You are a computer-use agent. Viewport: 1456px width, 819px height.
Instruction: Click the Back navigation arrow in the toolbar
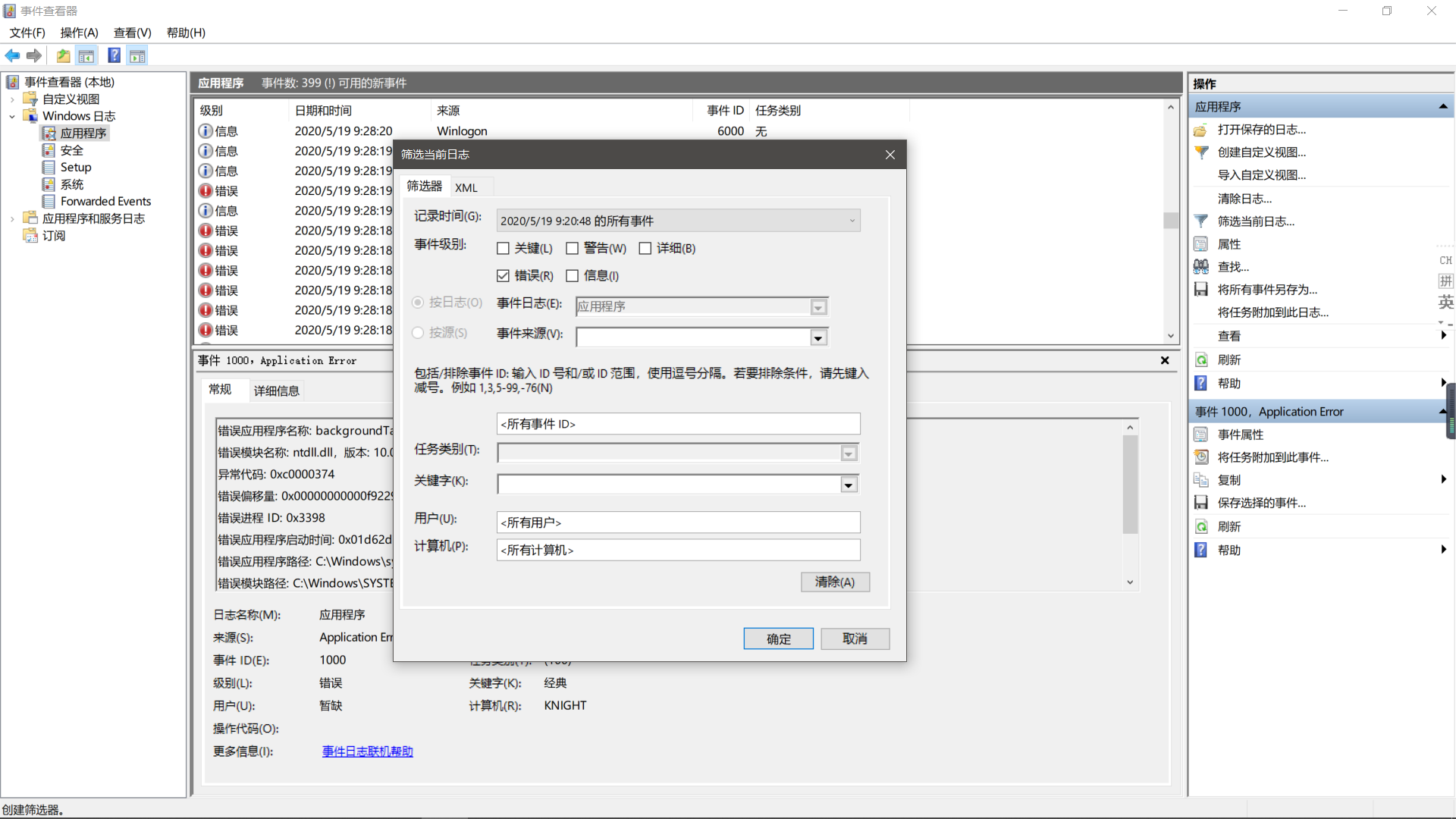pos(12,55)
